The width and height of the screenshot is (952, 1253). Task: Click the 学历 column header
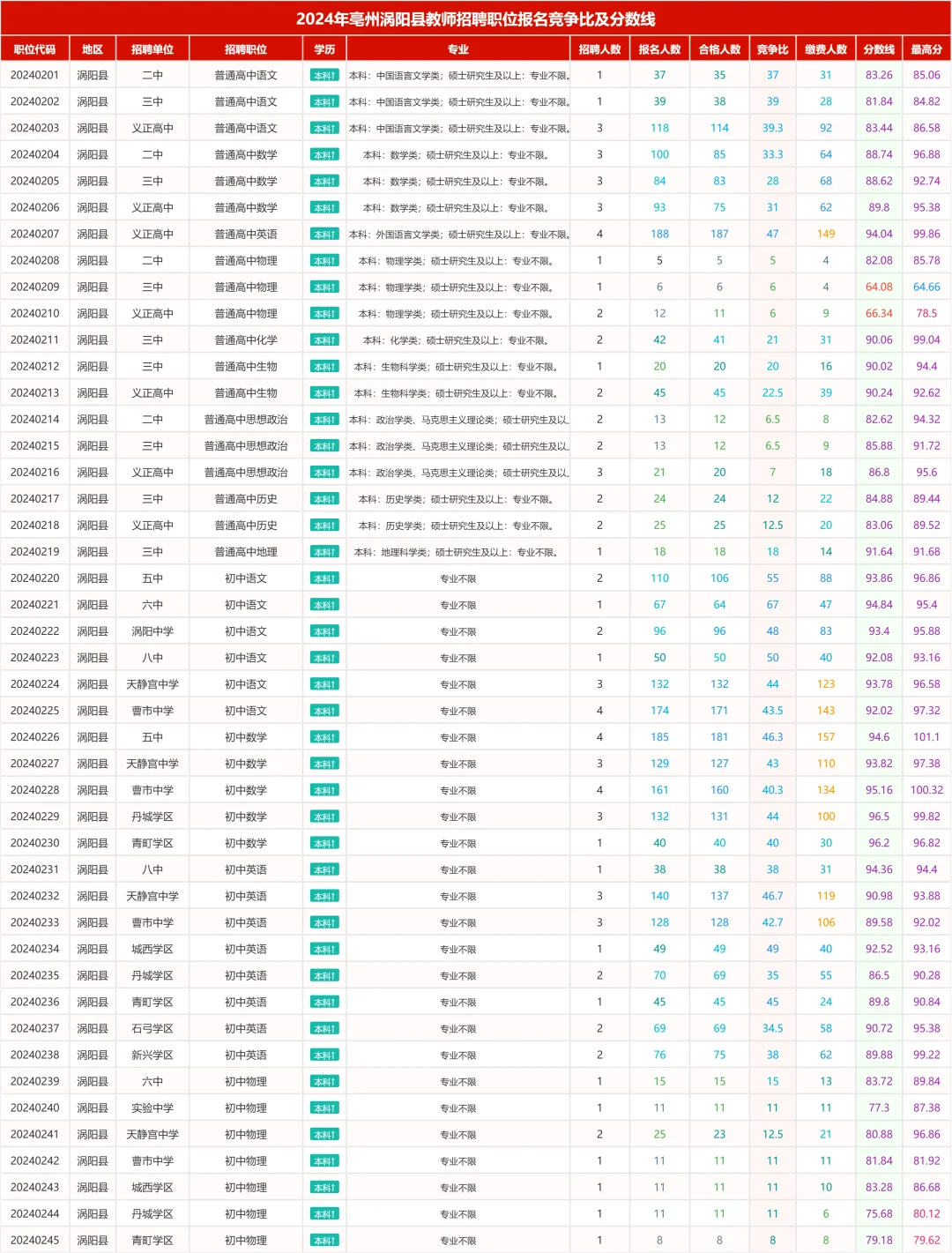[324, 49]
